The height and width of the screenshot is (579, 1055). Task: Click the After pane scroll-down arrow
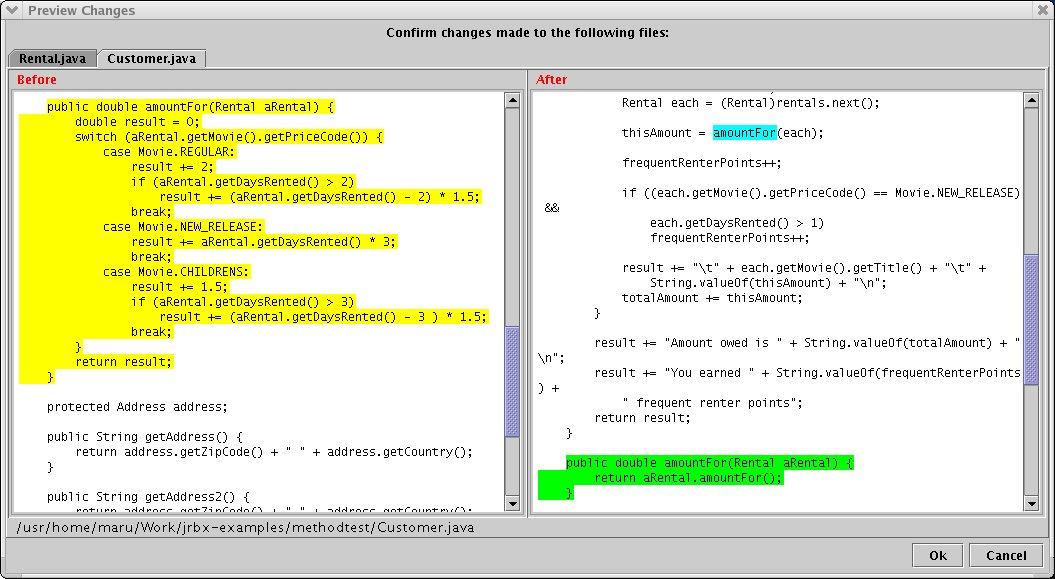click(x=1031, y=502)
